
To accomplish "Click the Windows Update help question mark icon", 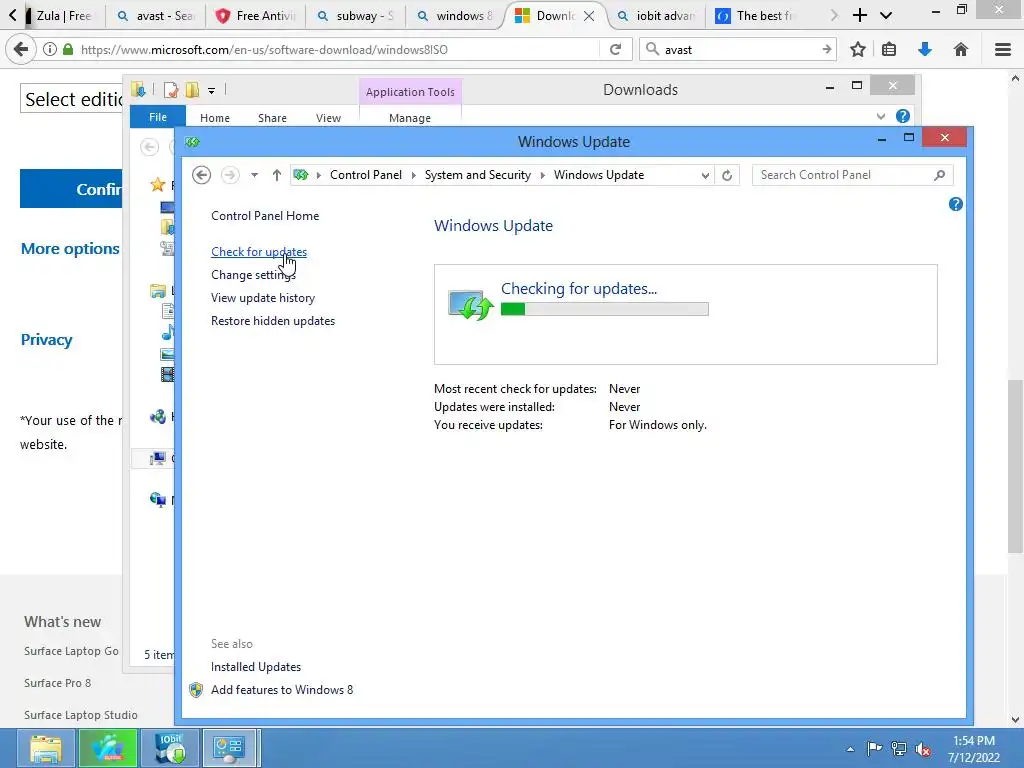I will coord(955,204).
